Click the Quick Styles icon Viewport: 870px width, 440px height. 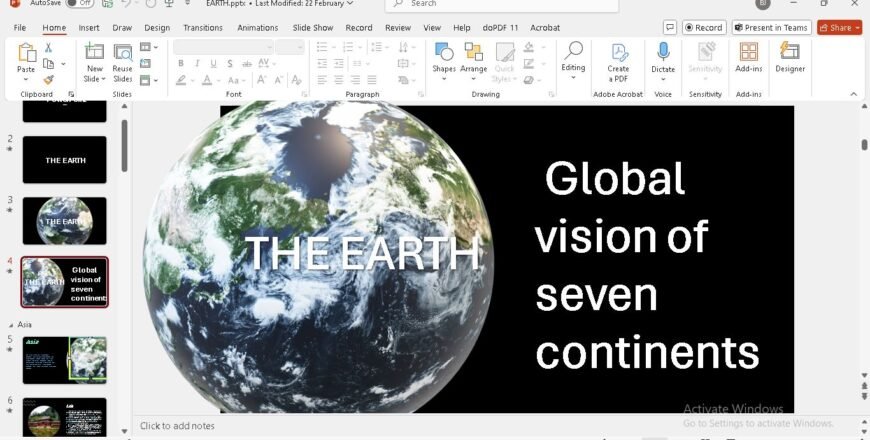(504, 53)
